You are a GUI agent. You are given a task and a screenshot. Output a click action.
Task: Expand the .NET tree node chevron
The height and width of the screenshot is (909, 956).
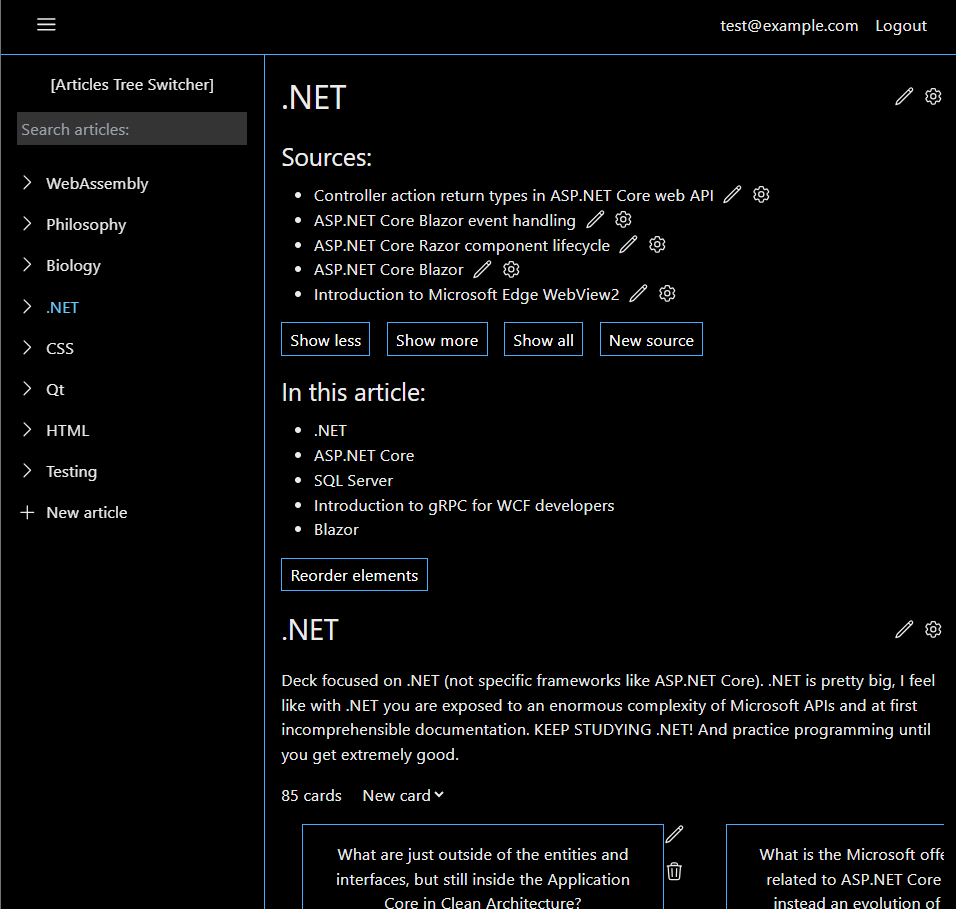coord(27,306)
